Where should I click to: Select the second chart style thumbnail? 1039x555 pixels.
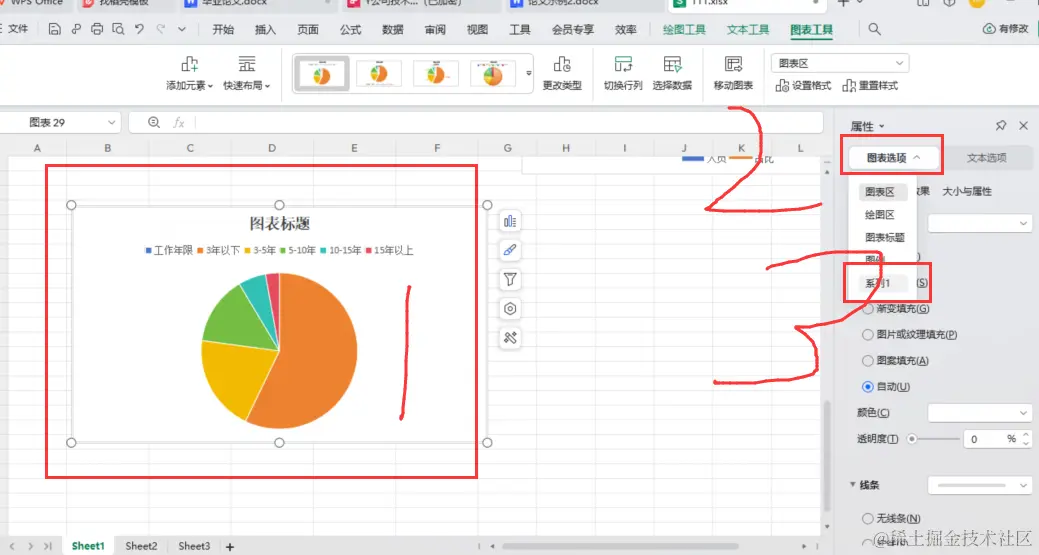pos(378,74)
